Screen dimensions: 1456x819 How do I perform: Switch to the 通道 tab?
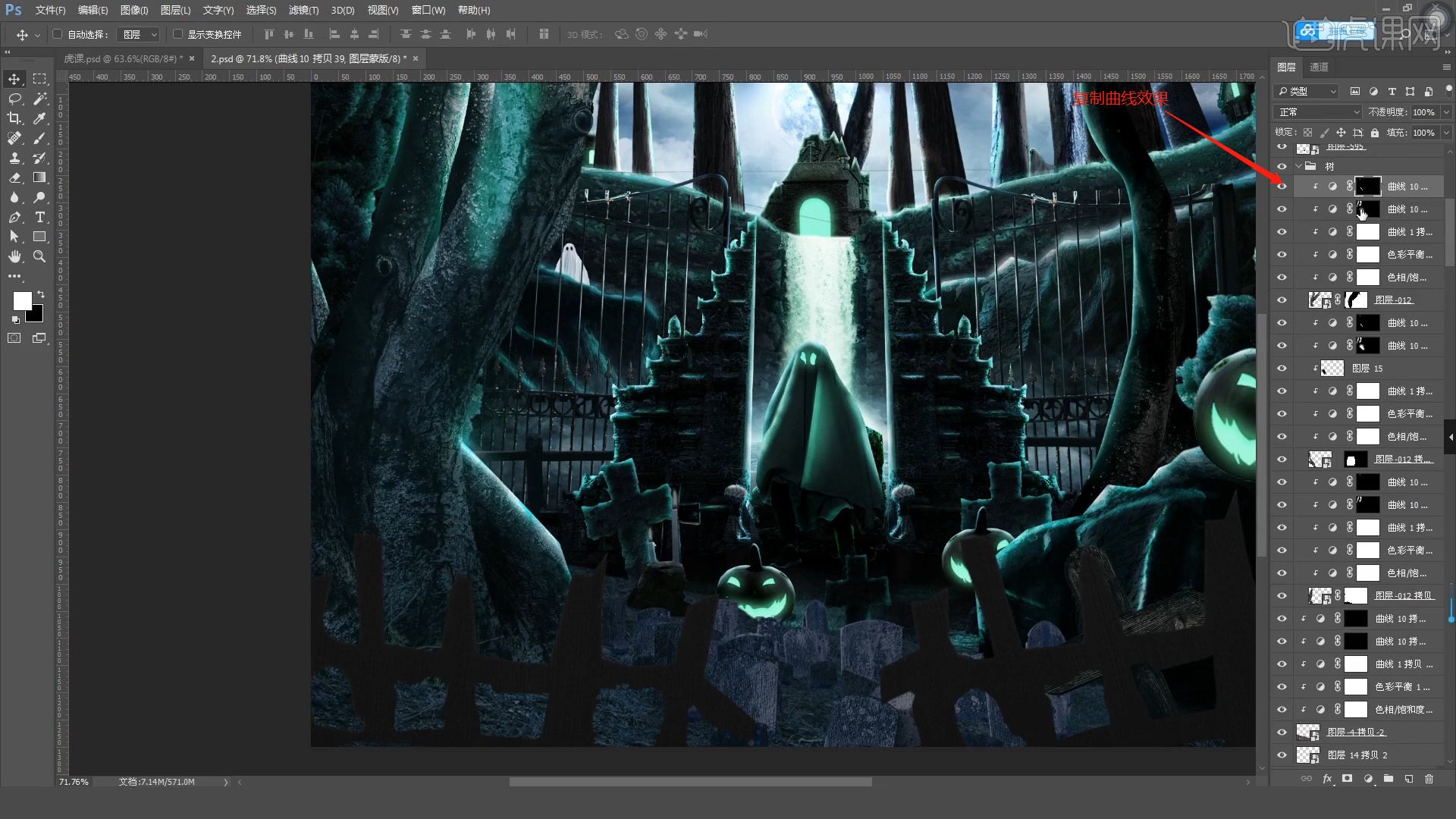point(1319,67)
